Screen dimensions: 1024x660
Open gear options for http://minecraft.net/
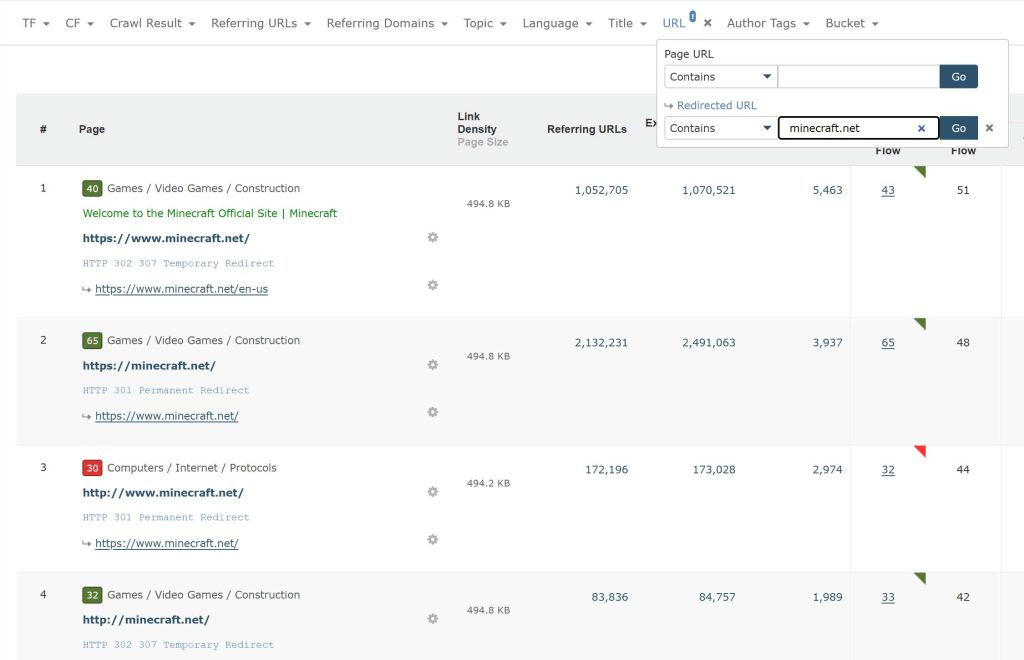pyautogui.click(x=432, y=618)
